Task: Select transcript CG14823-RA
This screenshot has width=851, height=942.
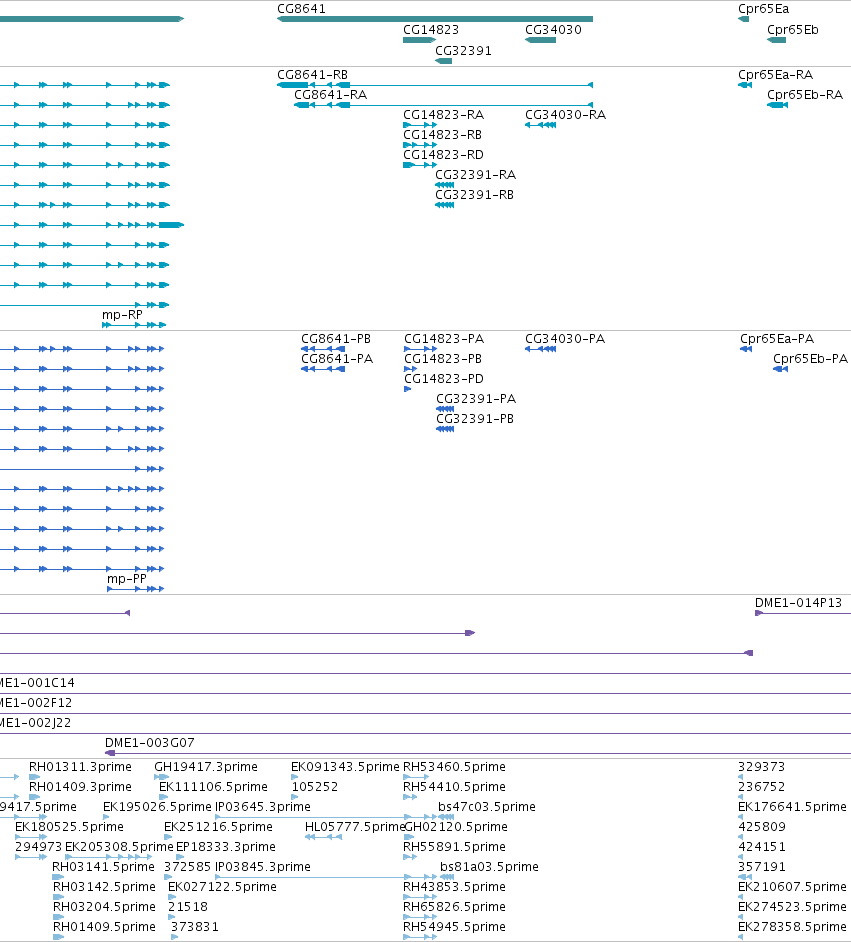Action: point(420,125)
